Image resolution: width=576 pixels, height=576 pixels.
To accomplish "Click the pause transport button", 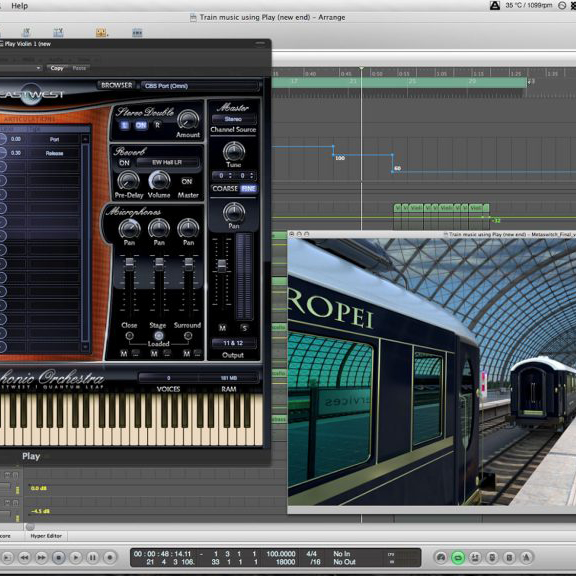I will [93, 558].
